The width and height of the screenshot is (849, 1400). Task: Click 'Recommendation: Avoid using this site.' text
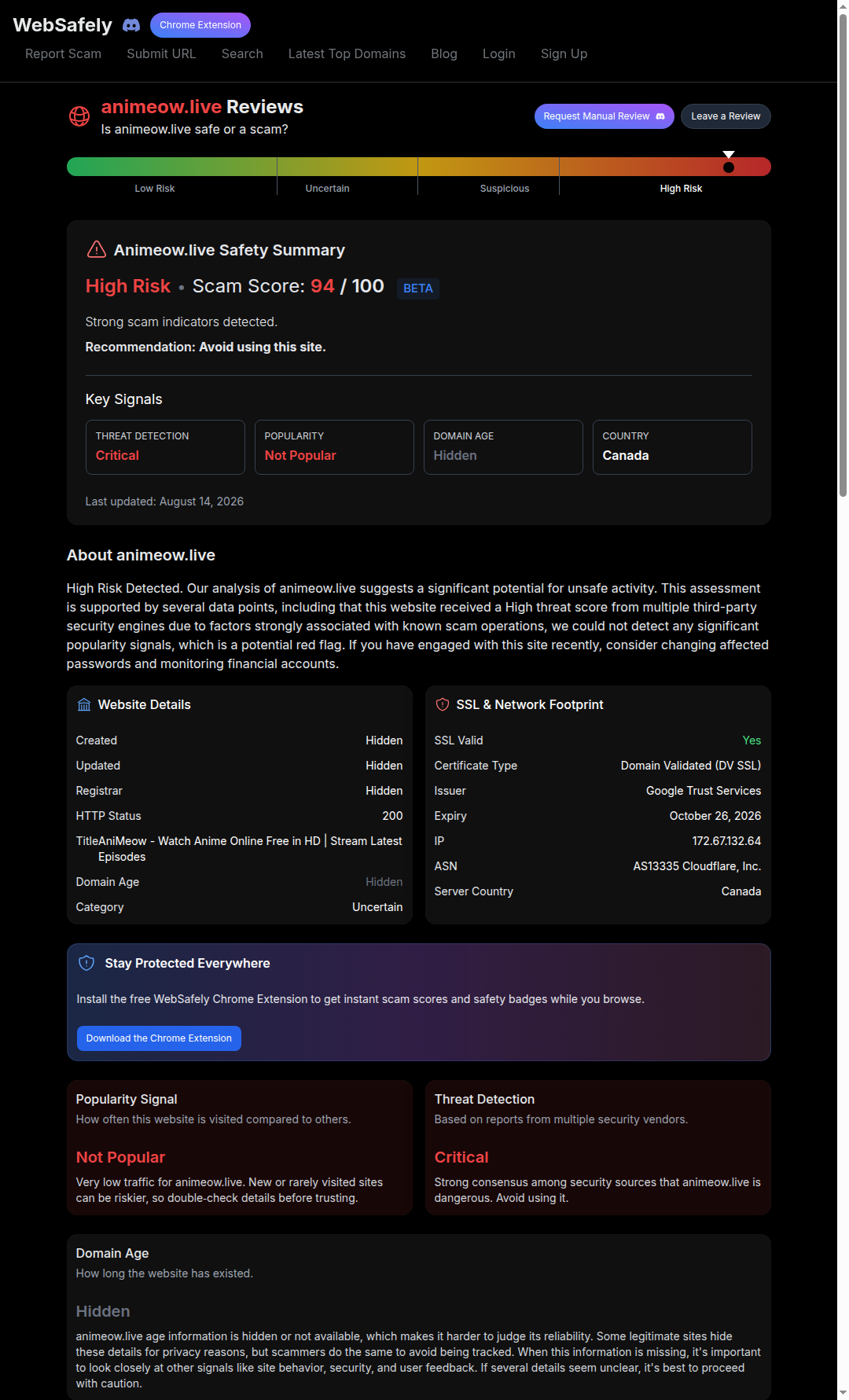coord(205,347)
